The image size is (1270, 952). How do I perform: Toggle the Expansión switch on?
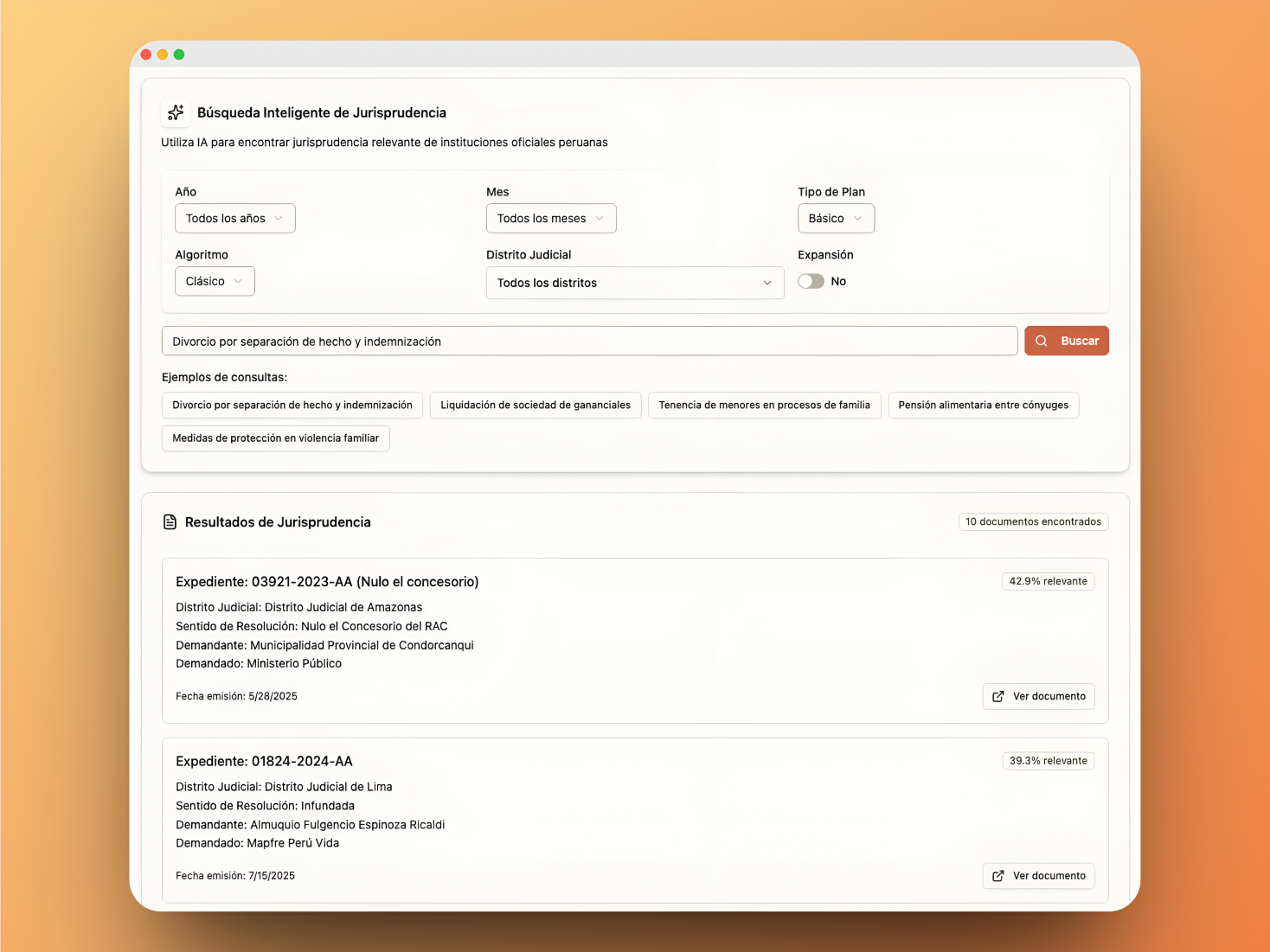click(x=811, y=282)
